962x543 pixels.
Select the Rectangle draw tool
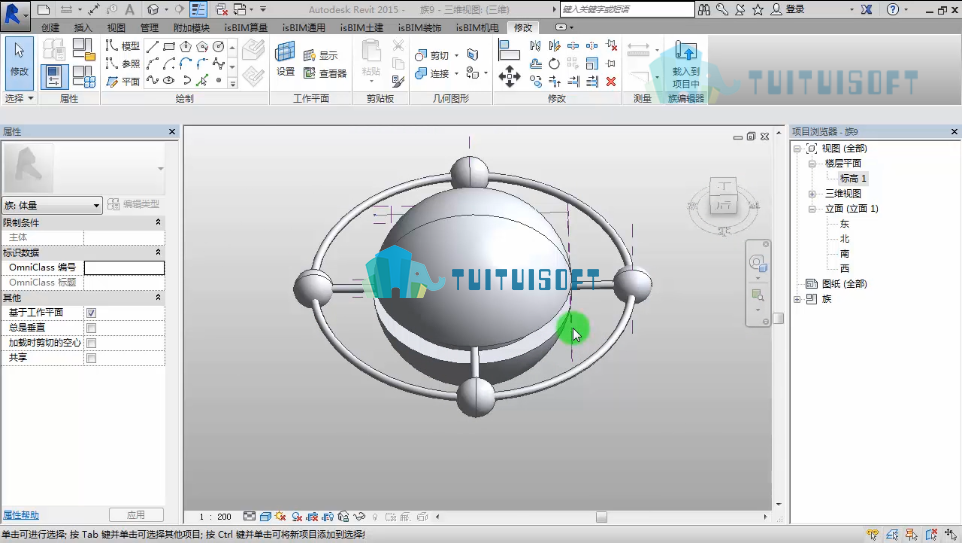tap(169, 47)
